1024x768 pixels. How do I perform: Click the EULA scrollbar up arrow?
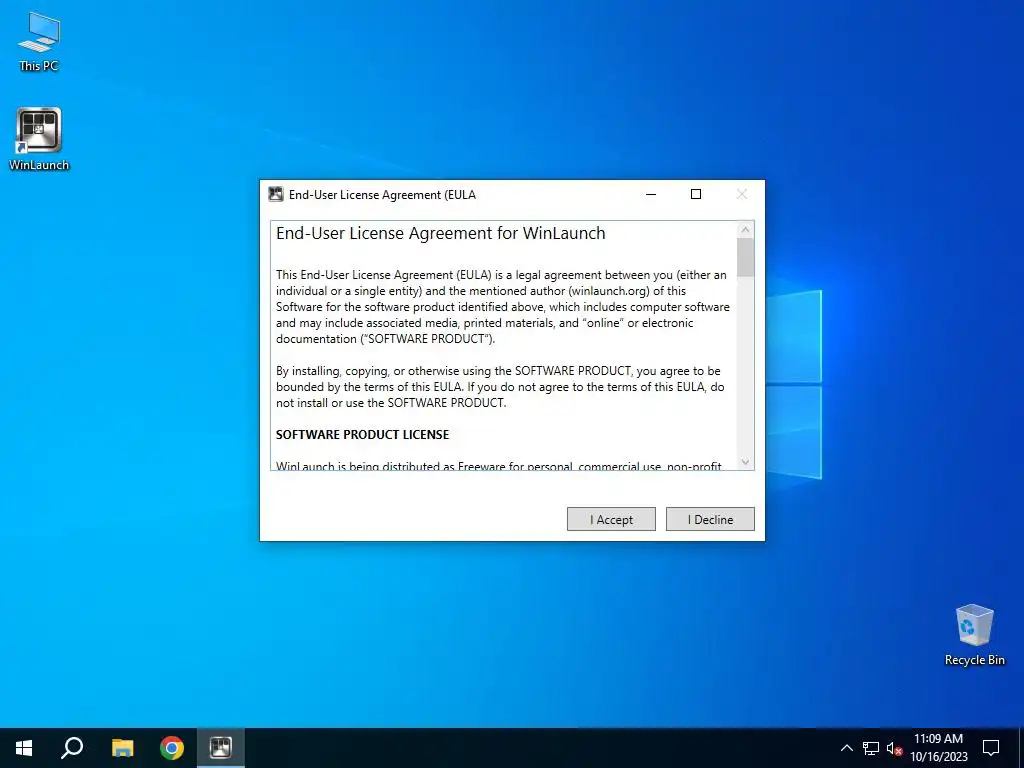[x=745, y=230]
